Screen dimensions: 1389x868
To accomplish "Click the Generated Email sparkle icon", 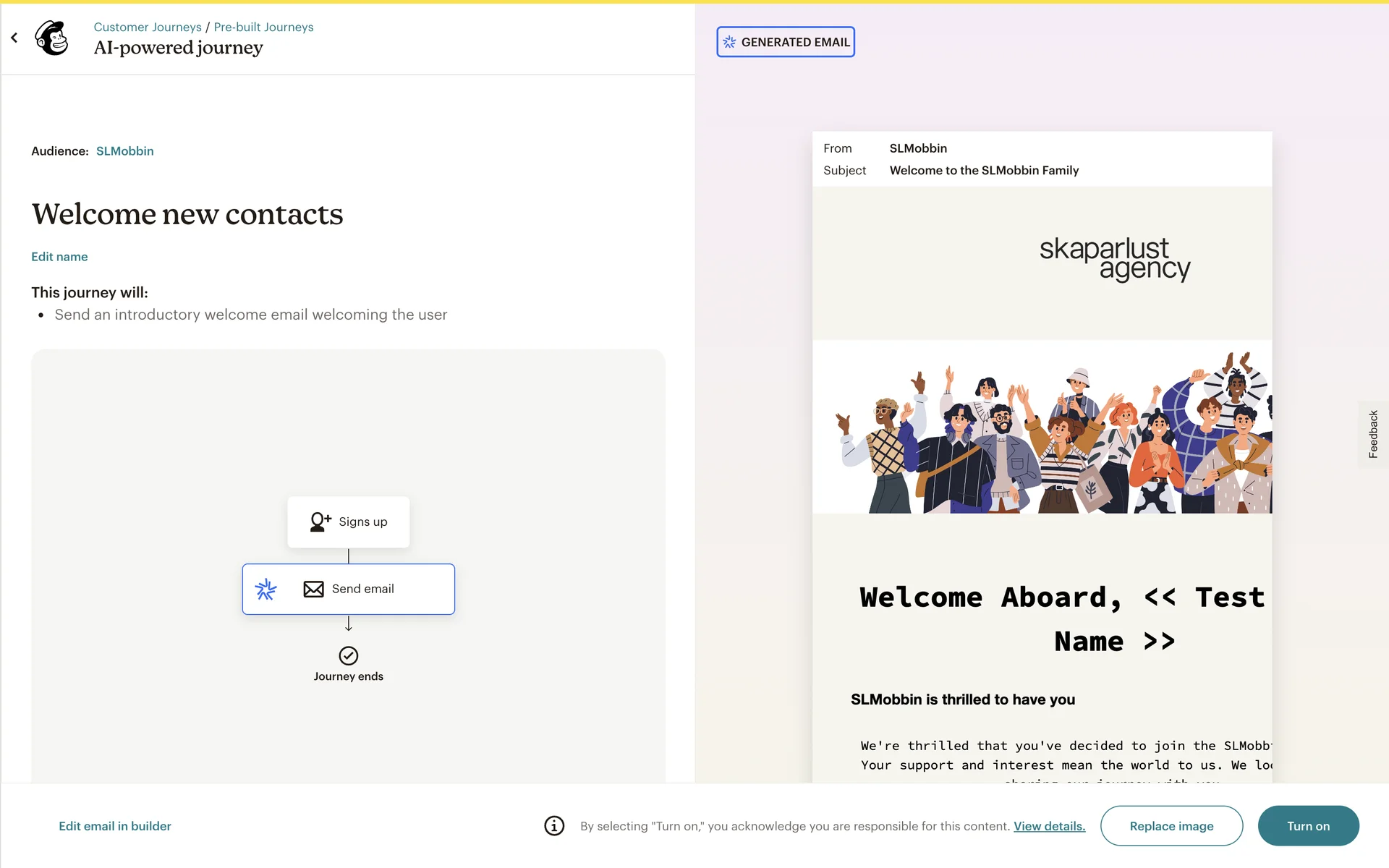I will point(729,42).
